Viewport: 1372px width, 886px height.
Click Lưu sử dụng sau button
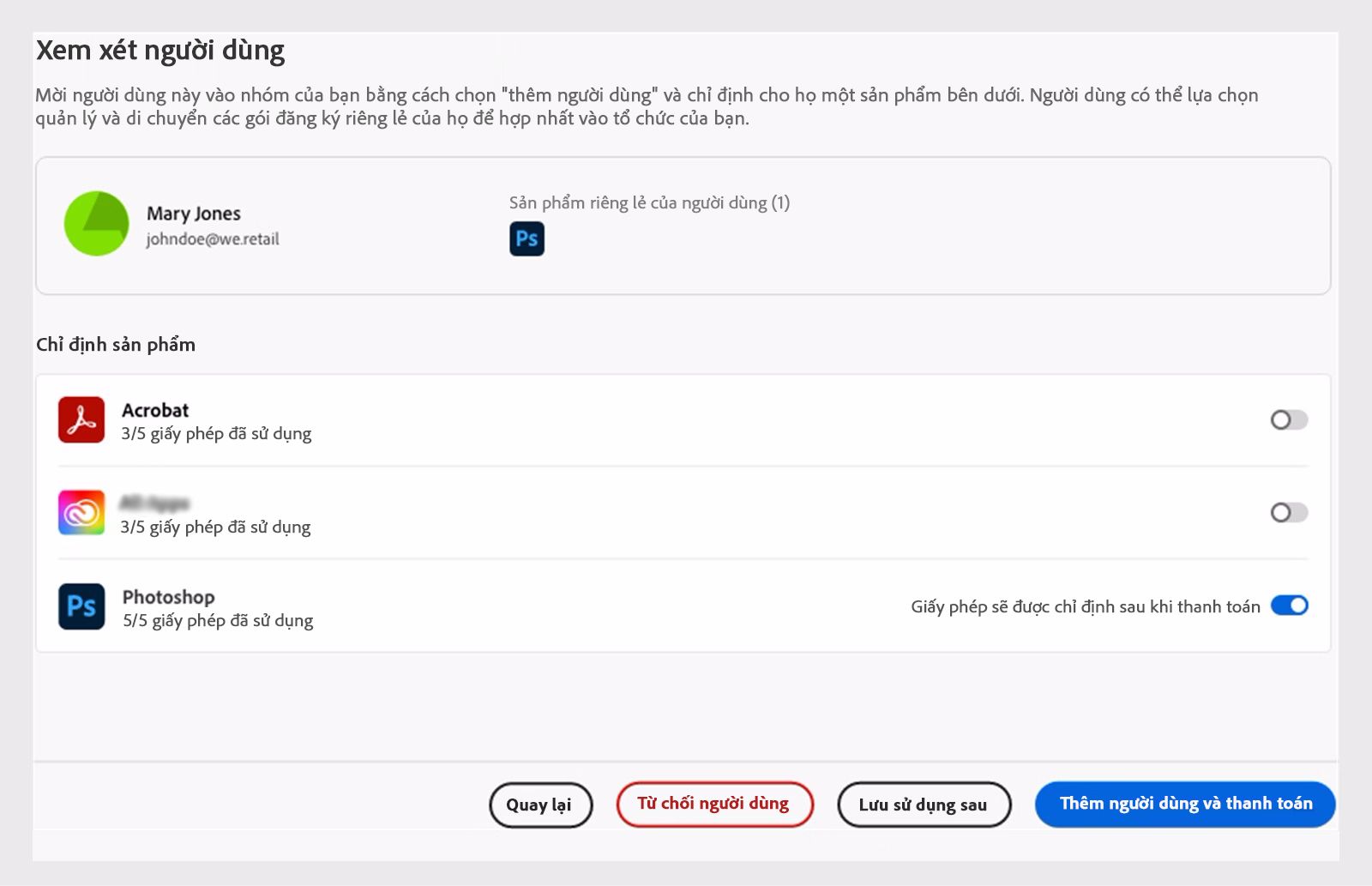(x=924, y=805)
